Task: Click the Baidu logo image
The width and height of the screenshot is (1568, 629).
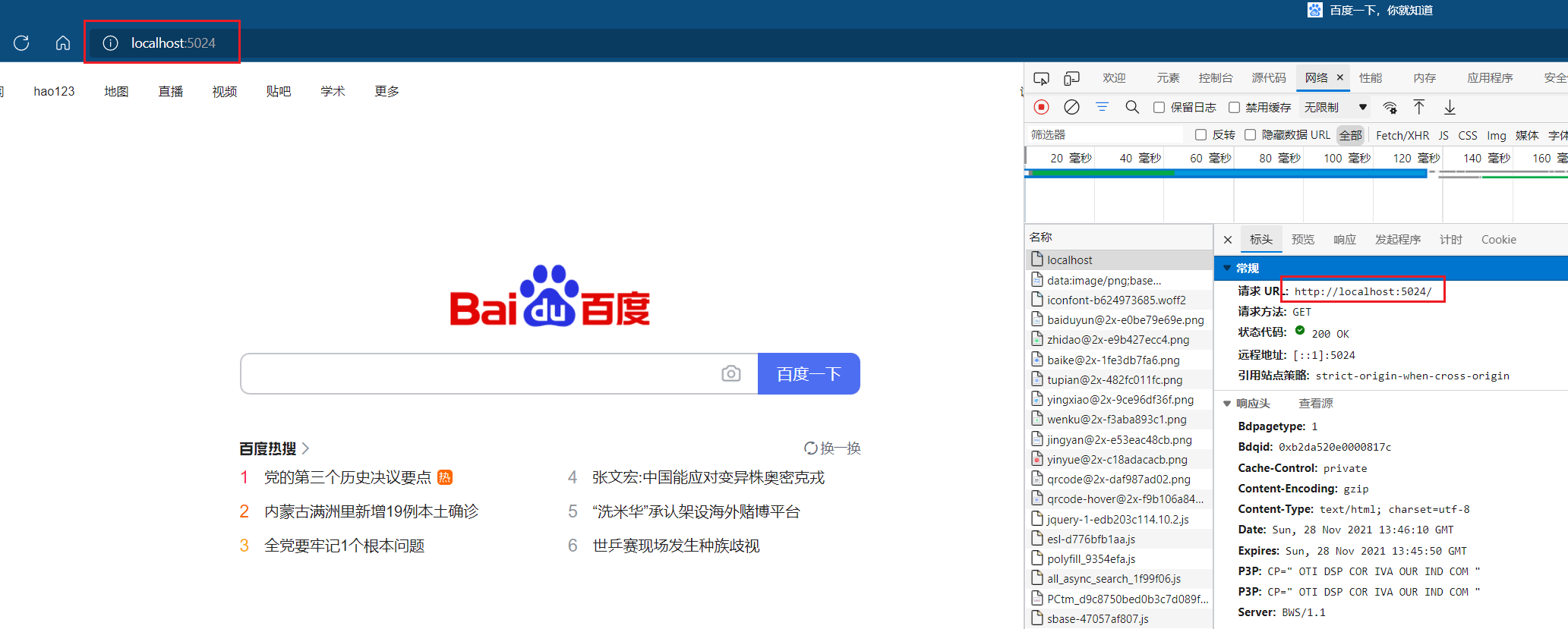Action: click(550, 296)
